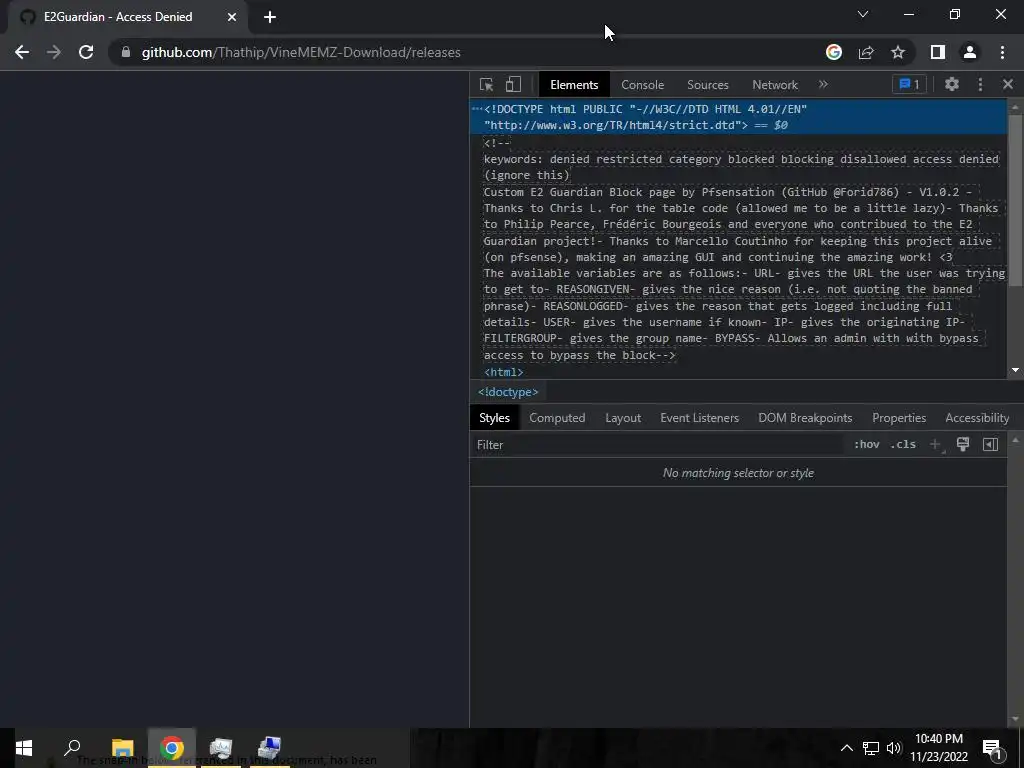The height and width of the screenshot is (768, 1024).
Task: Toggle rendering emulations paintbrush icon
Action: point(963,444)
